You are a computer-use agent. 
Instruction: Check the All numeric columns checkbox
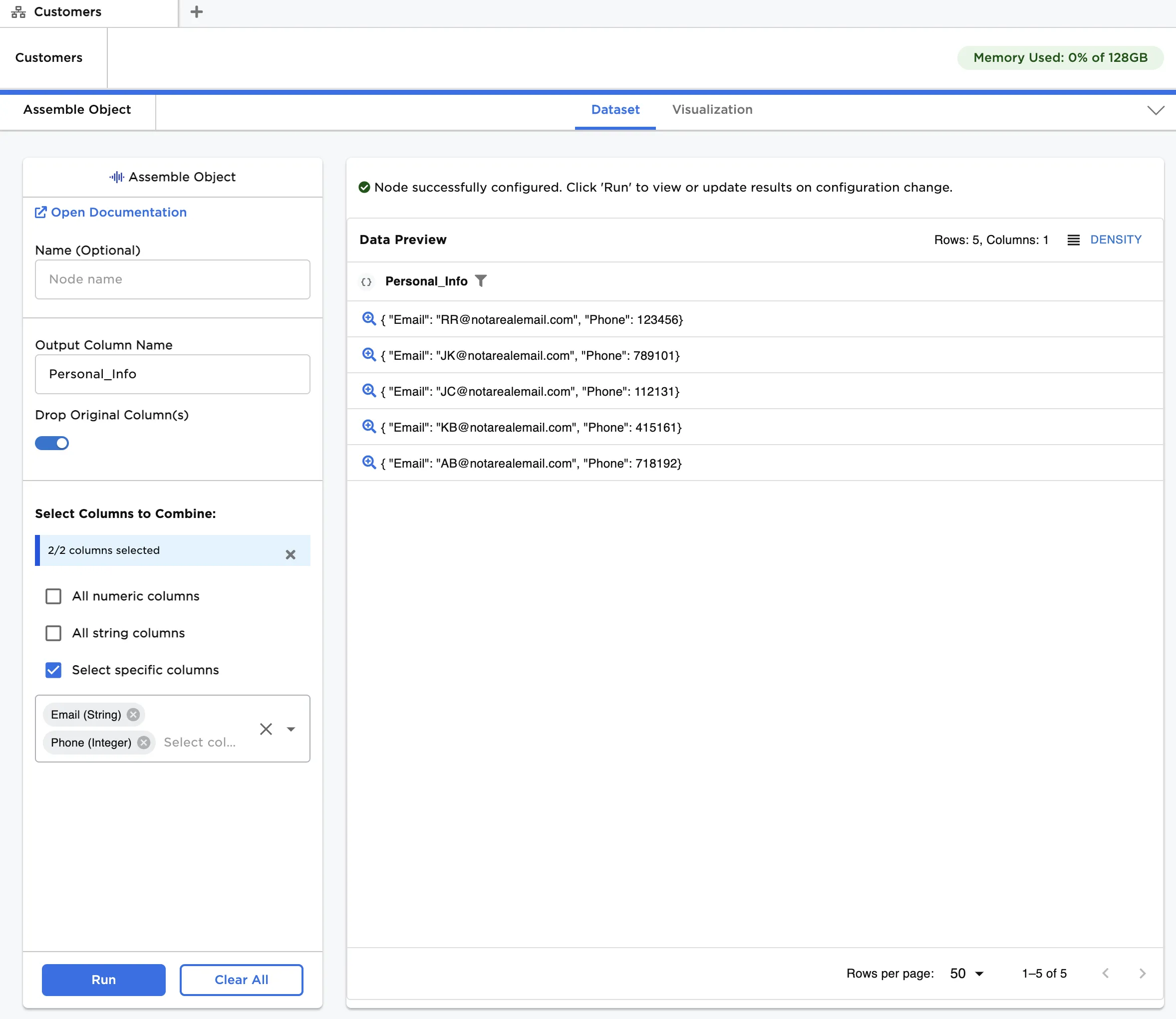[x=53, y=596]
